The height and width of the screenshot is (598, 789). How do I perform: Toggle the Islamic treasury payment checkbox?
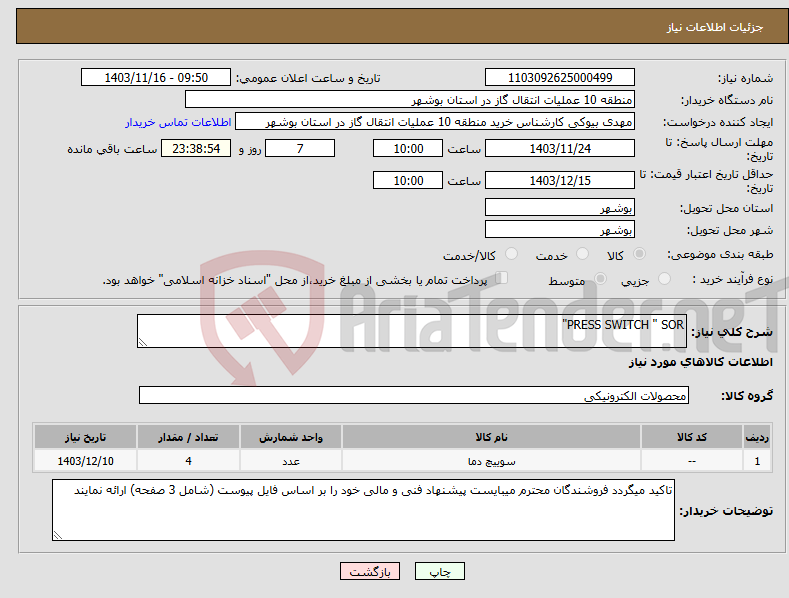point(502,278)
